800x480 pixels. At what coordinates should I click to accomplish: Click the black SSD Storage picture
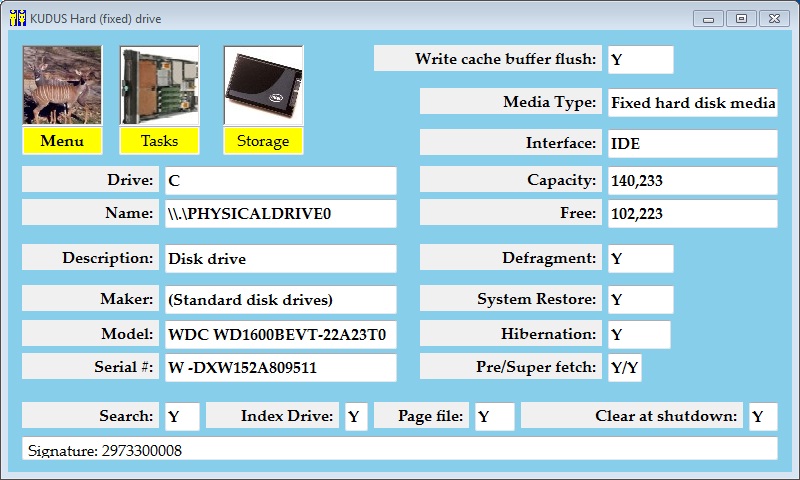[263, 86]
